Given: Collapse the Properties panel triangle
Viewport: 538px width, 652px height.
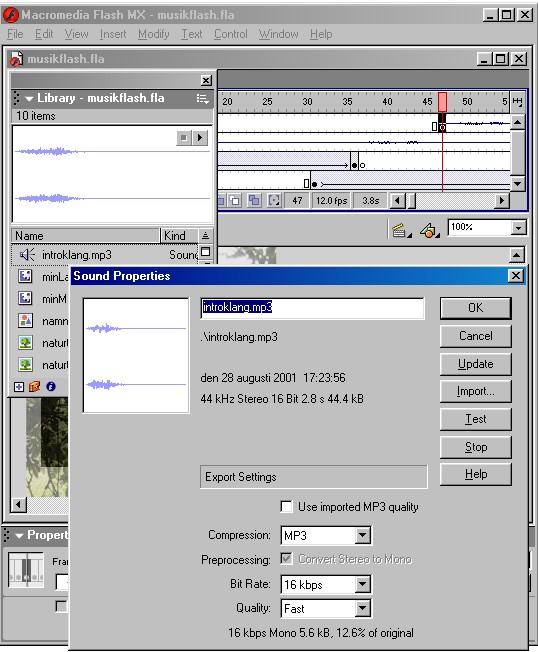Looking at the screenshot, I should (19, 535).
